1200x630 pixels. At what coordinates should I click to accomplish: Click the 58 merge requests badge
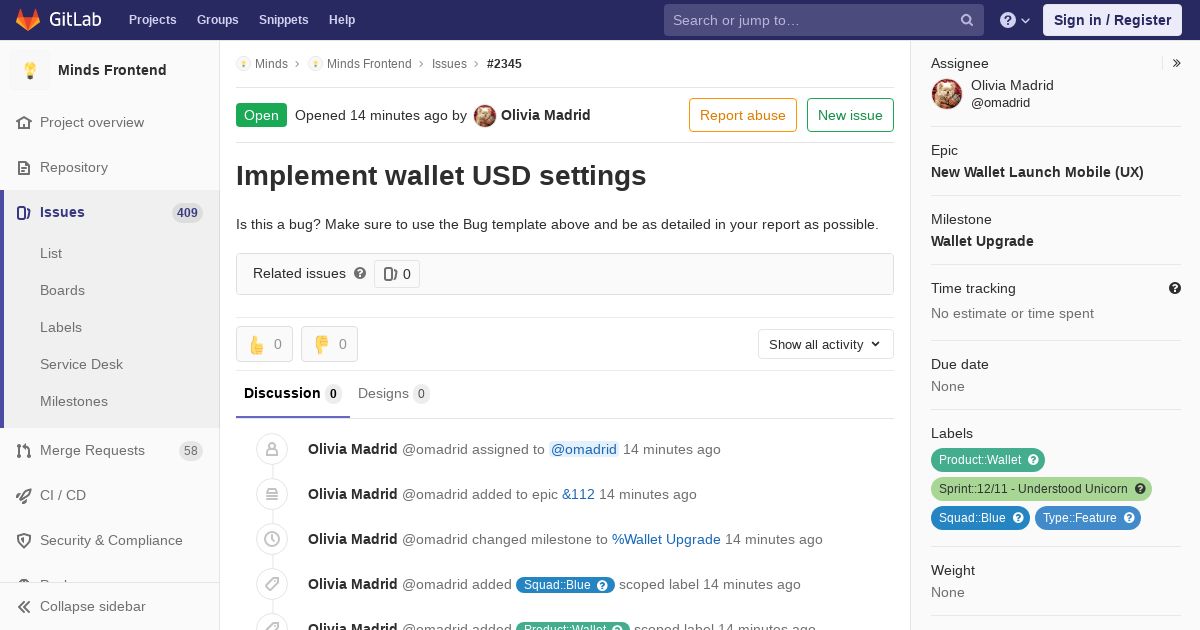pyautogui.click(x=191, y=450)
